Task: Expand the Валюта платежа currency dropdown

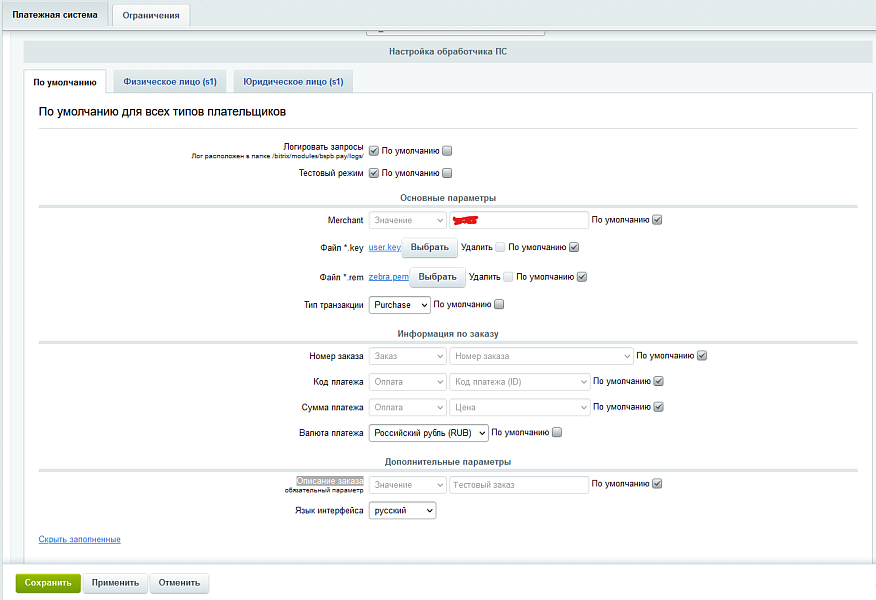Action: pos(428,433)
